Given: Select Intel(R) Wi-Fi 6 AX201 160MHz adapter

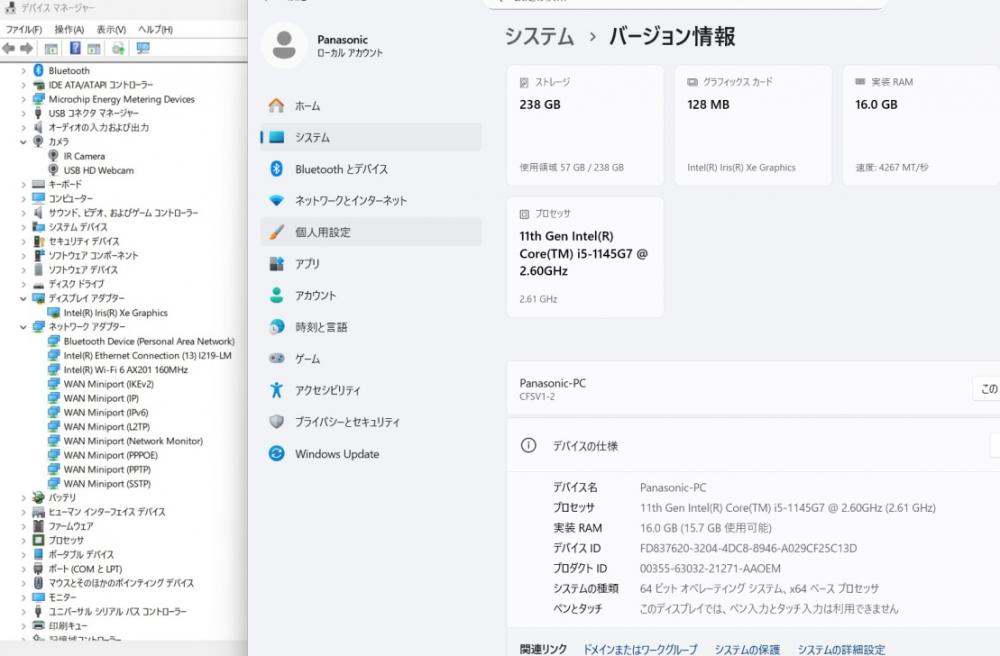Looking at the screenshot, I should click(125, 370).
